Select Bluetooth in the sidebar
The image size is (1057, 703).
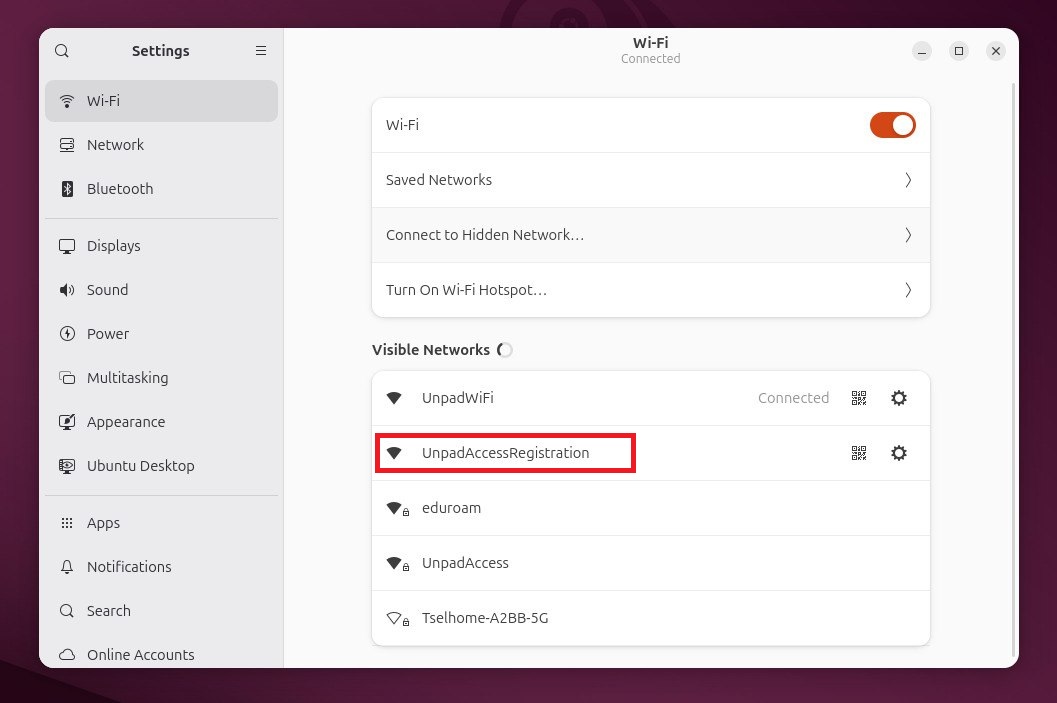[x=161, y=189]
